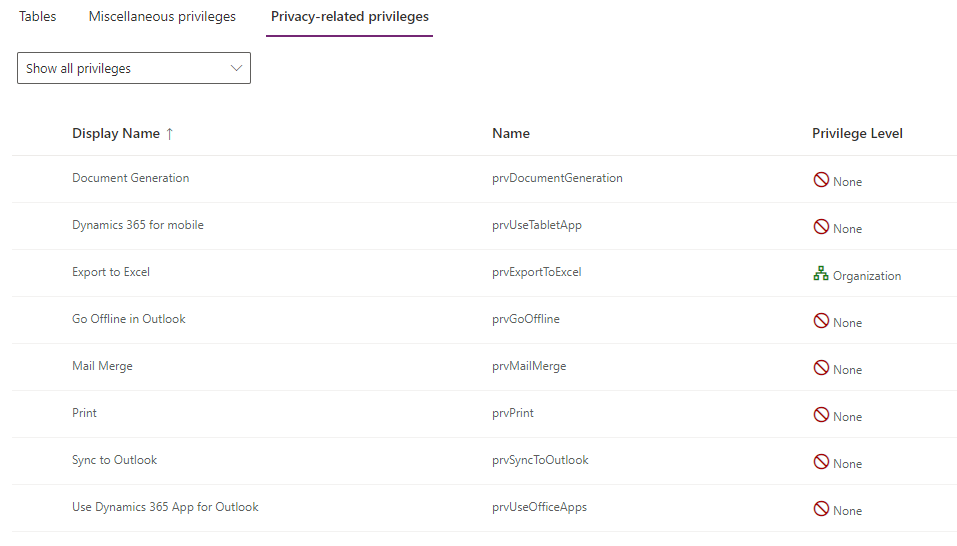Viewport: 957px width, 546px height.
Task: Click the Print display name row
Action: [85, 413]
